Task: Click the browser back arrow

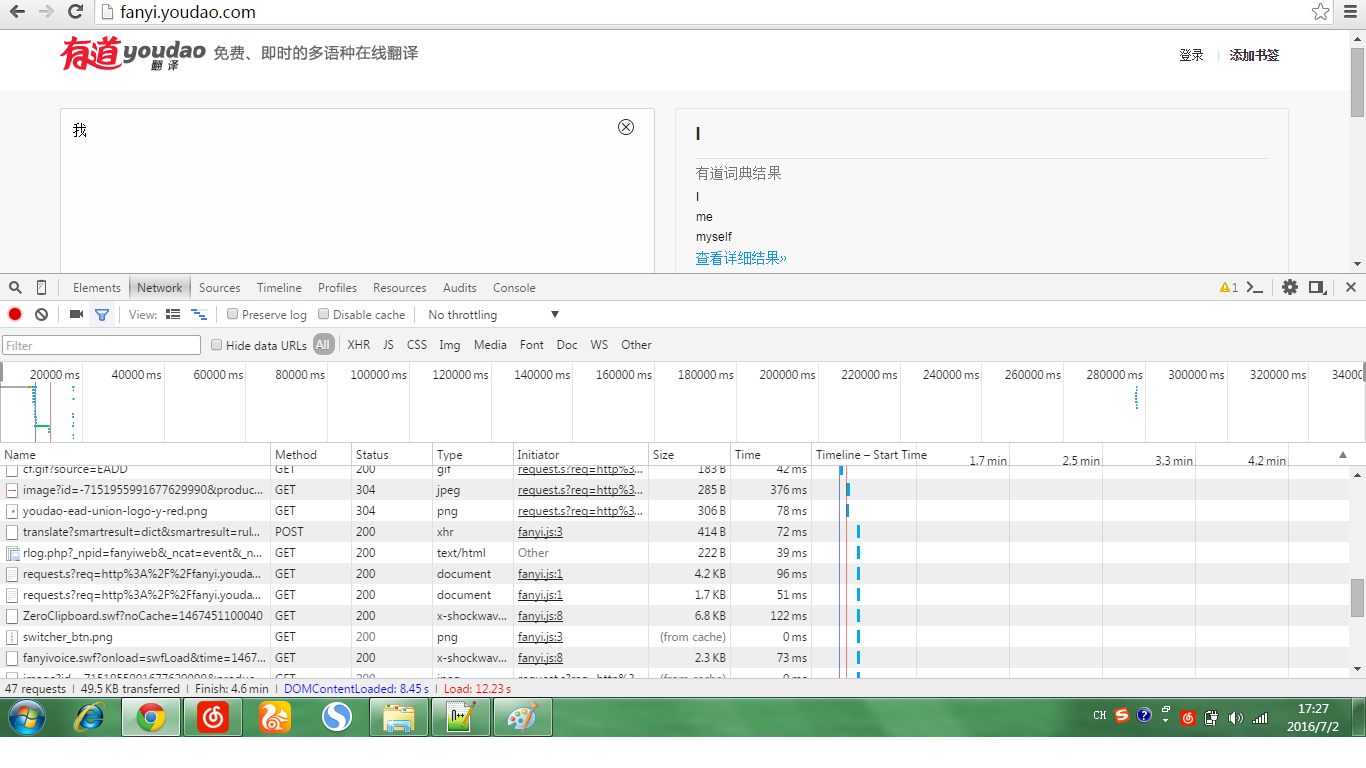Action: pyautogui.click(x=18, y=12)
